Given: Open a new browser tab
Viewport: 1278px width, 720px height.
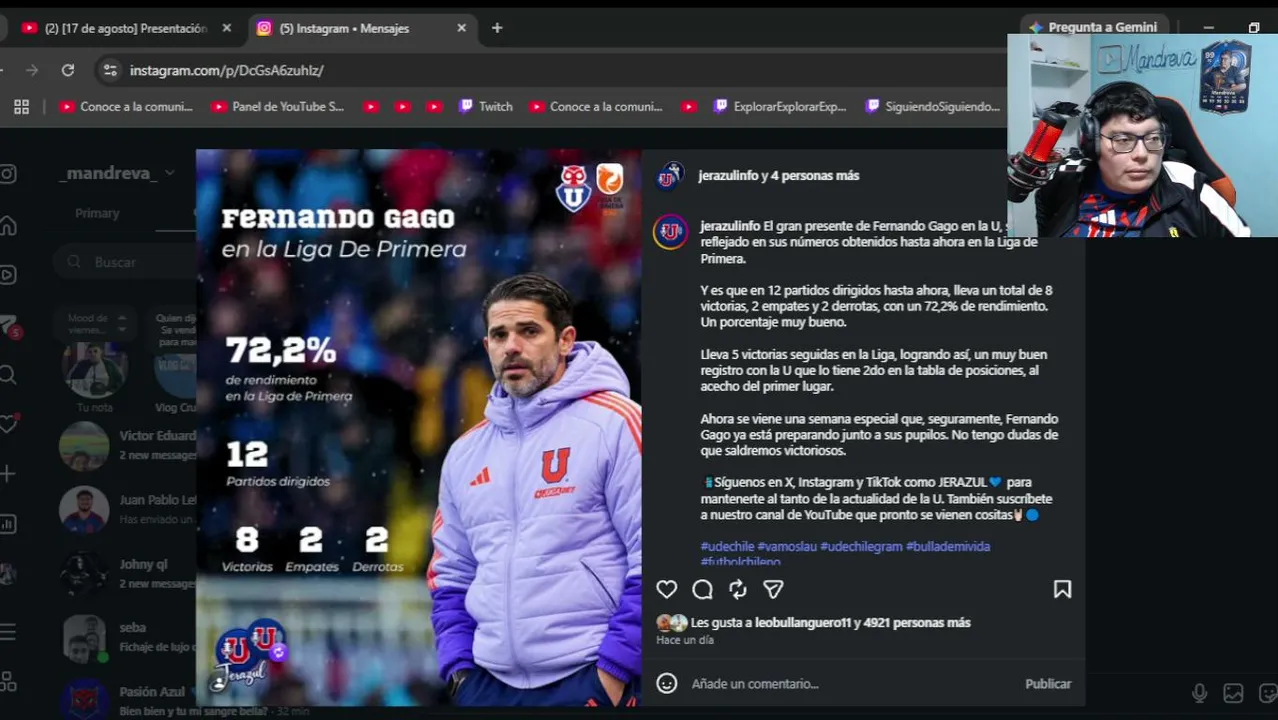Looking at the screenshot, I should coord(497,28).
